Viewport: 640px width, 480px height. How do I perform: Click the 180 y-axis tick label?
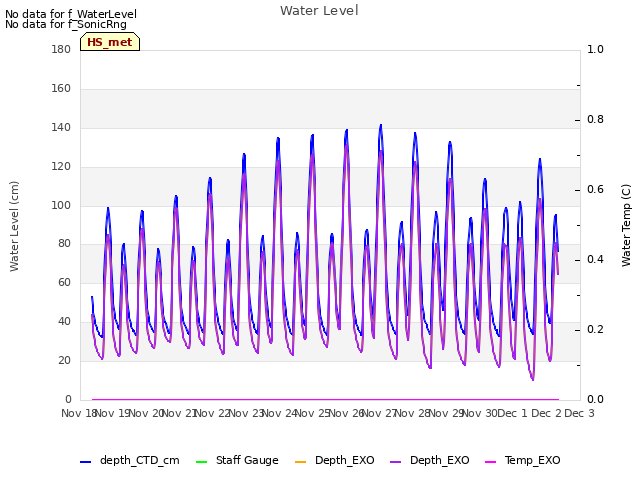click(x=61, y=49)
